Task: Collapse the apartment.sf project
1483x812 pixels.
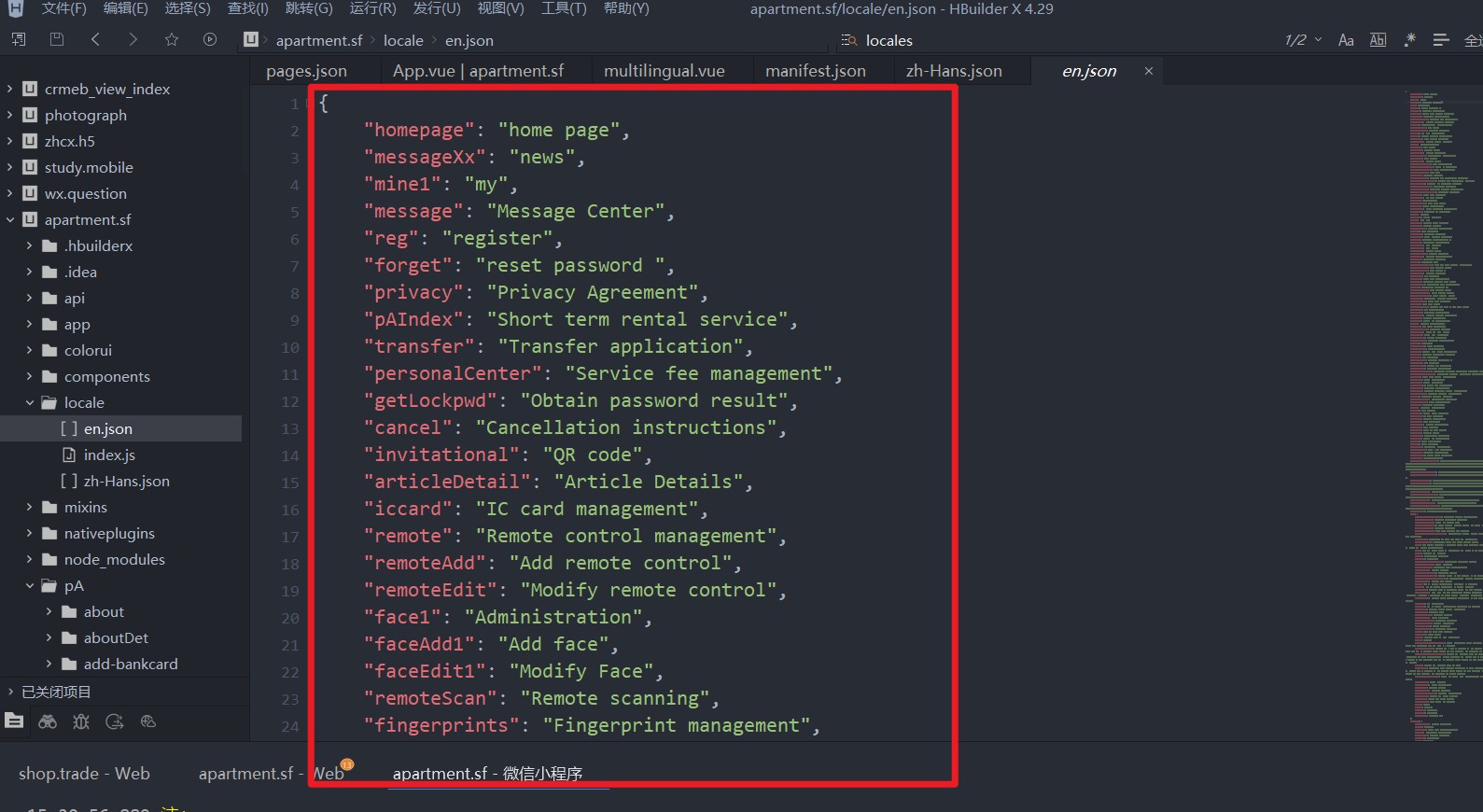Action: [9, 219]
